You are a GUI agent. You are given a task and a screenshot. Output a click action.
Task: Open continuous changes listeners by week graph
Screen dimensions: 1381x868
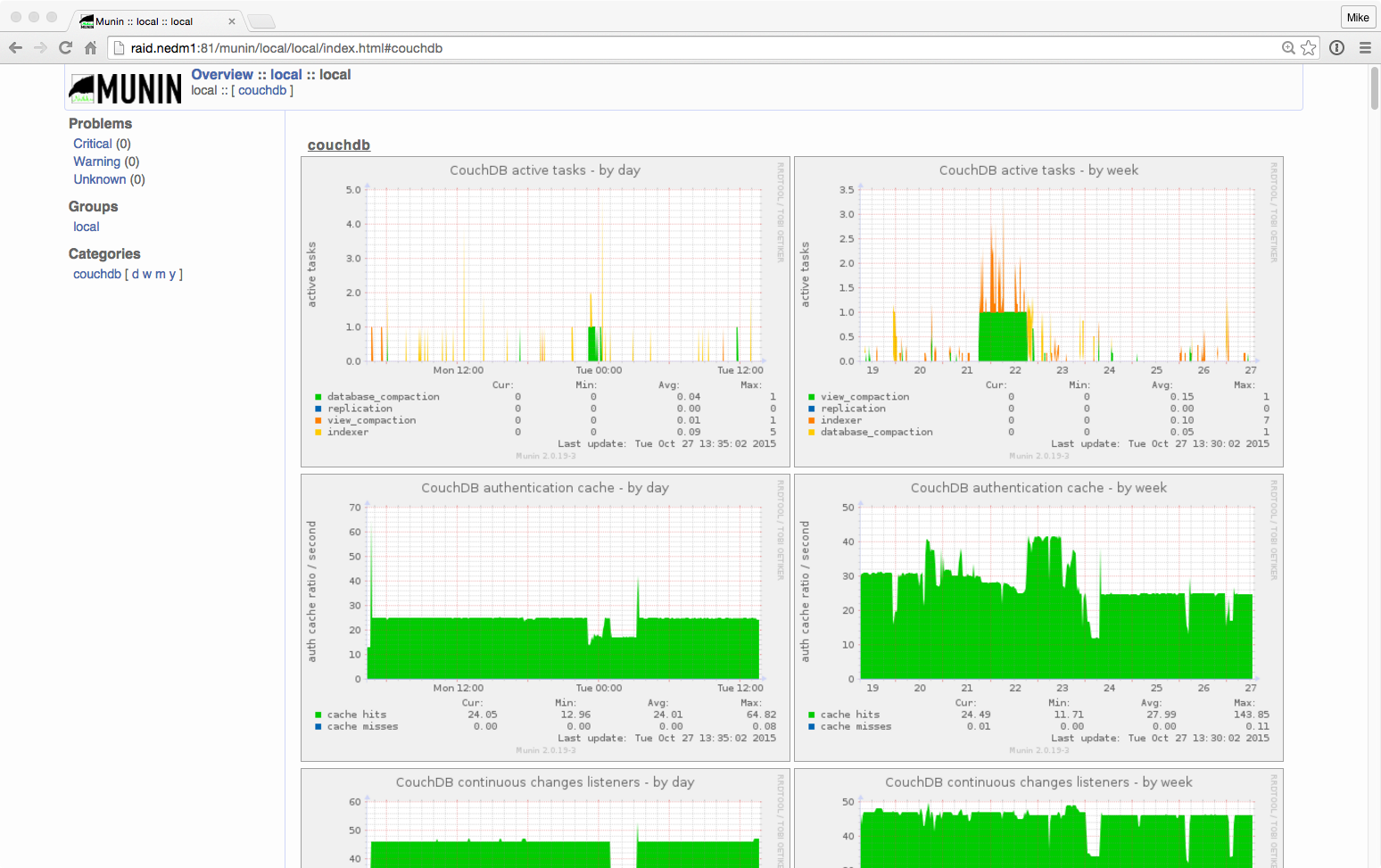tap(1038, 819)
